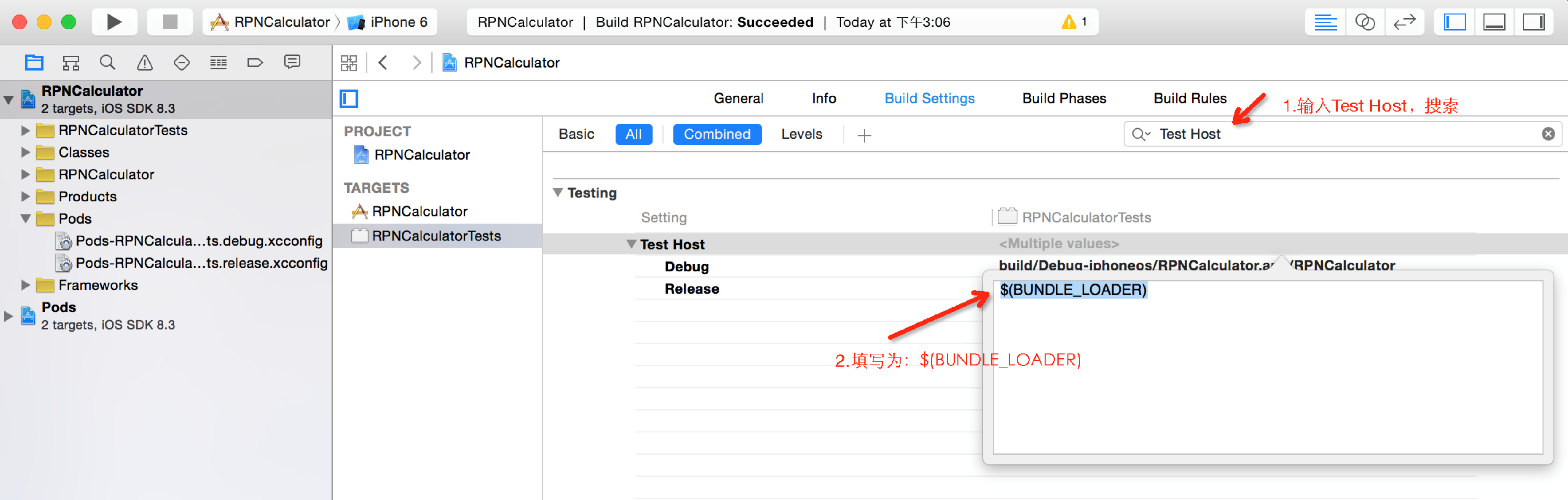This screenshot has height=500, width=1568.
Task: Select the Basic settings filter
Action: pyautogui.click(x=576, y=134)
